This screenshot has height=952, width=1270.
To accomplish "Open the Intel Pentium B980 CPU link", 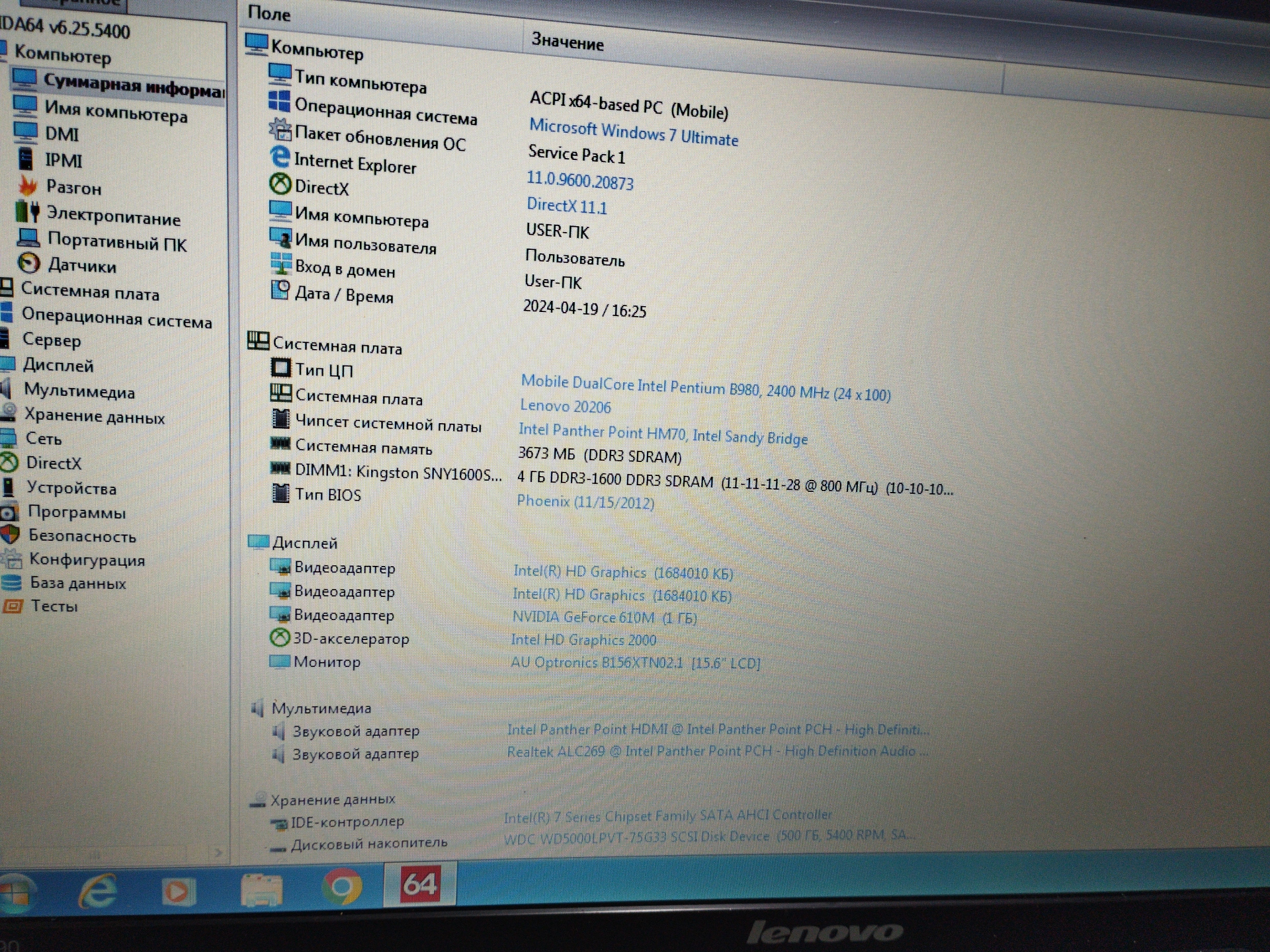I will click(x=706, y=388).
